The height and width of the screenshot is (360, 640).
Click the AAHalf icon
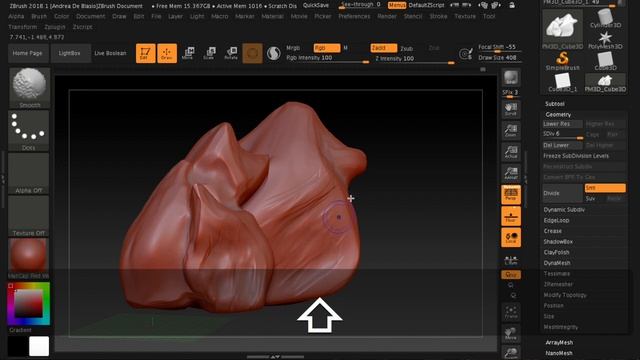511,173
